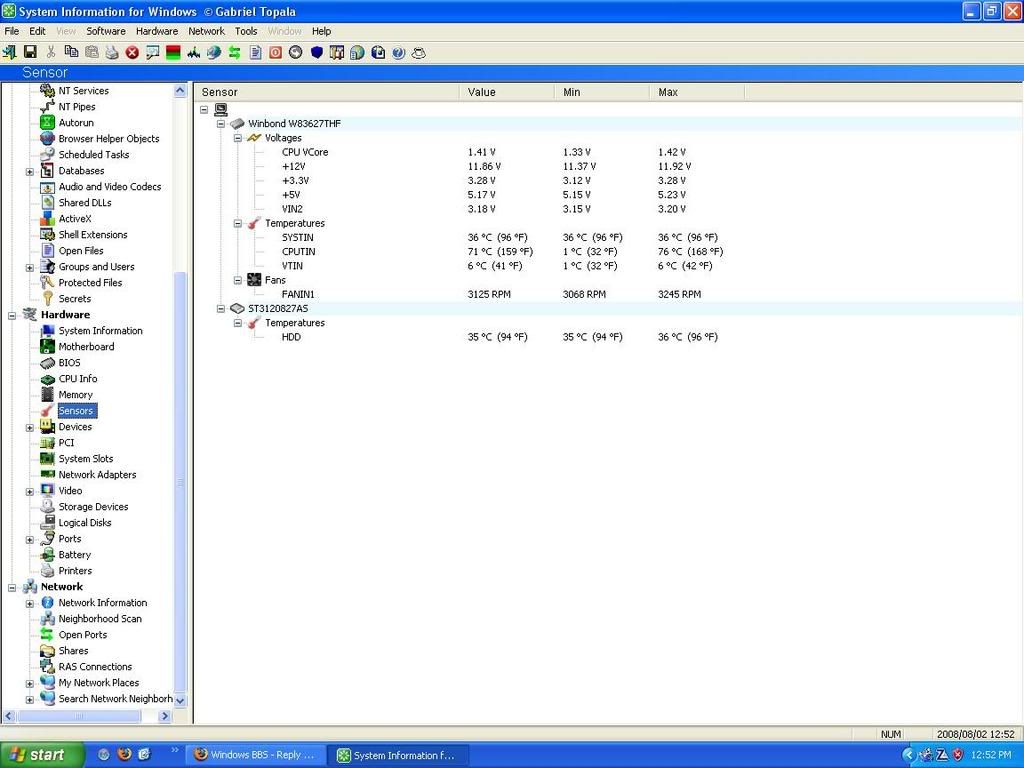Click the Sensor column header
The height and width of the screenshot is (768, 1024).
click(x=327, y=92)
